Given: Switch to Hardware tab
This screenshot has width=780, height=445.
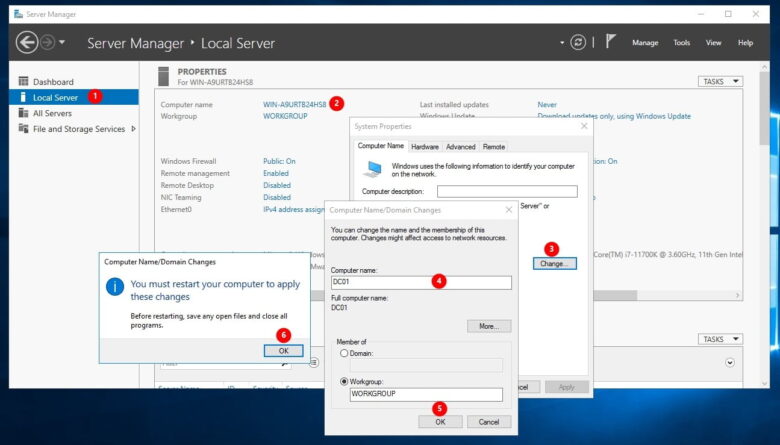Looking at the screenshot, I should 425,147.
